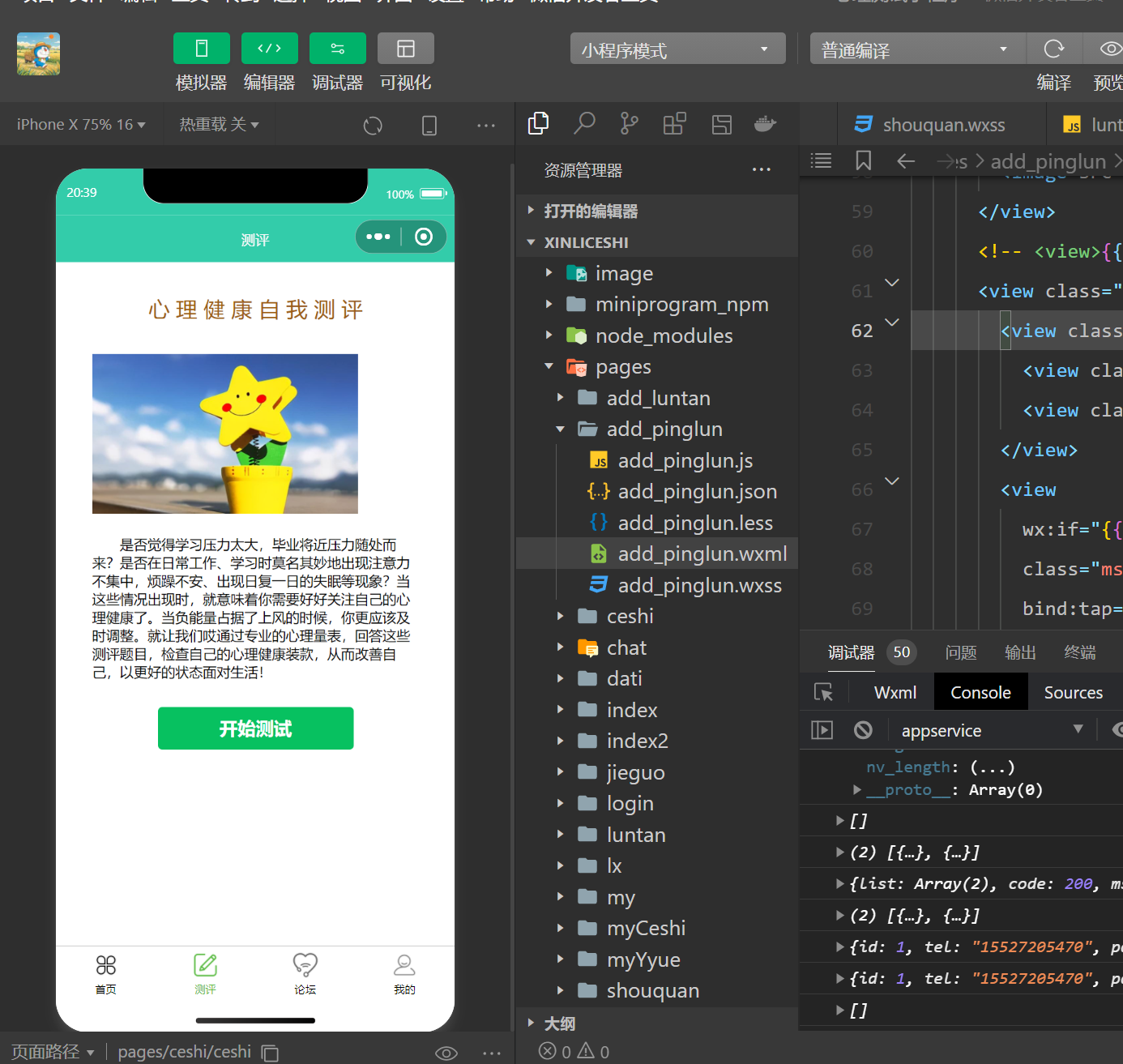Collapse the add_pinglun folder
The width and height of the screenshot is (1123, 1064).
657,429
